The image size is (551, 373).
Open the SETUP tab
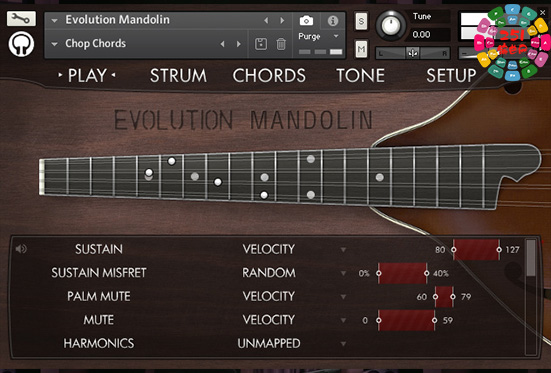tap(451, 75)
